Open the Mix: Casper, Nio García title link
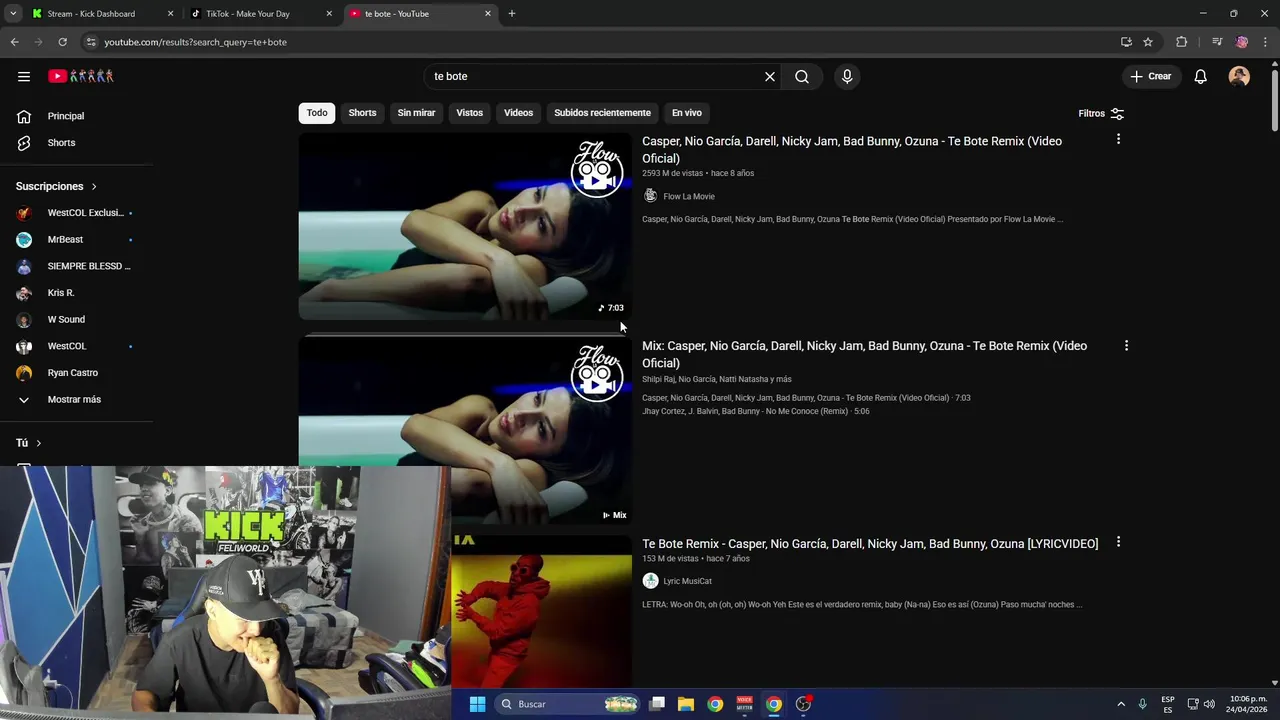The image size is (1280, 720). [x=864, y=354]
